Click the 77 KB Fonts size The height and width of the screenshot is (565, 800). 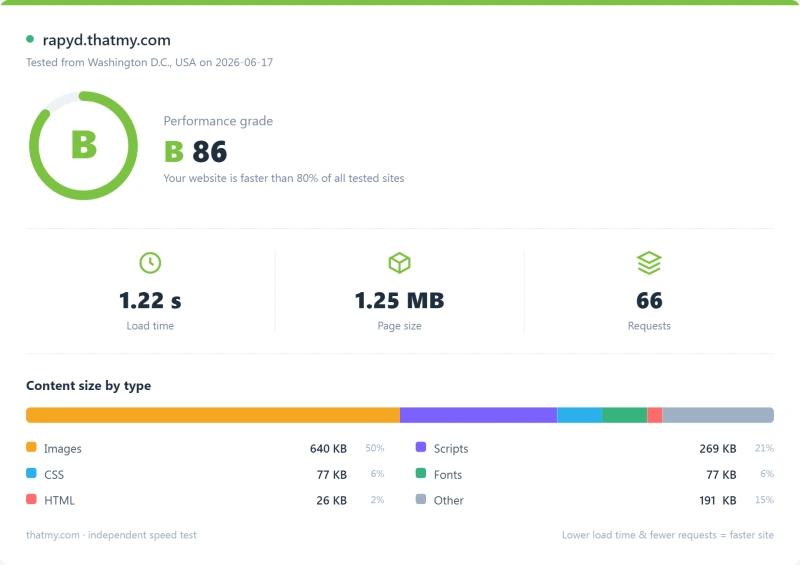[721, 475]
